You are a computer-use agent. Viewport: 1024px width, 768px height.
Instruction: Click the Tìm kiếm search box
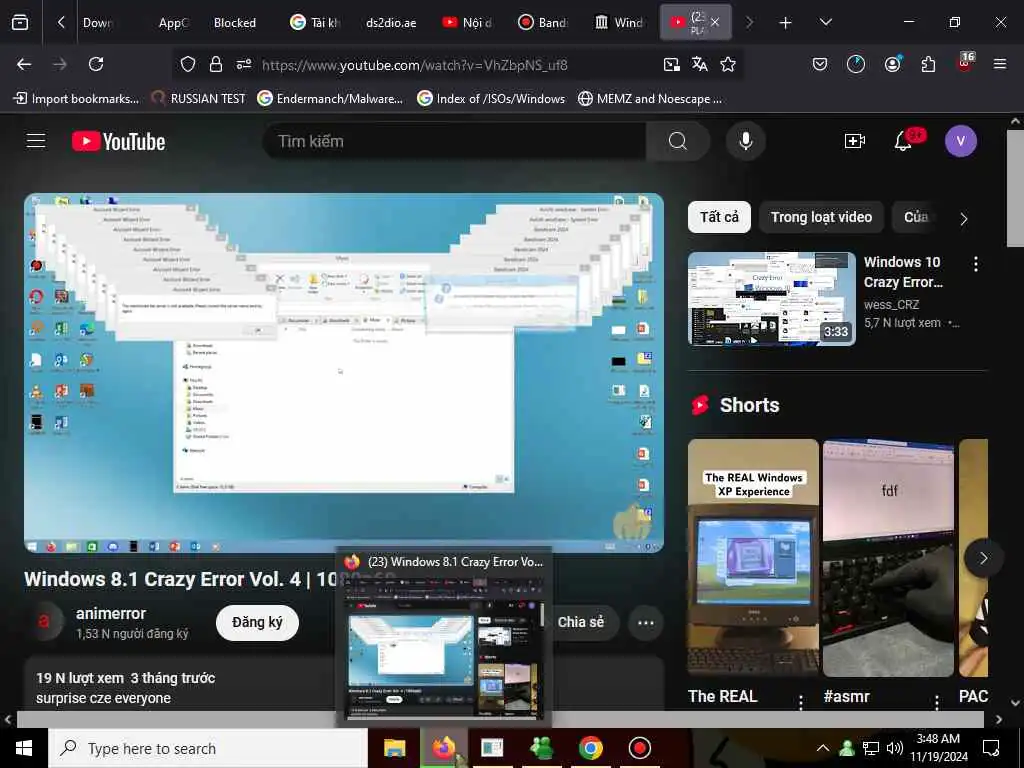(455, 141)
